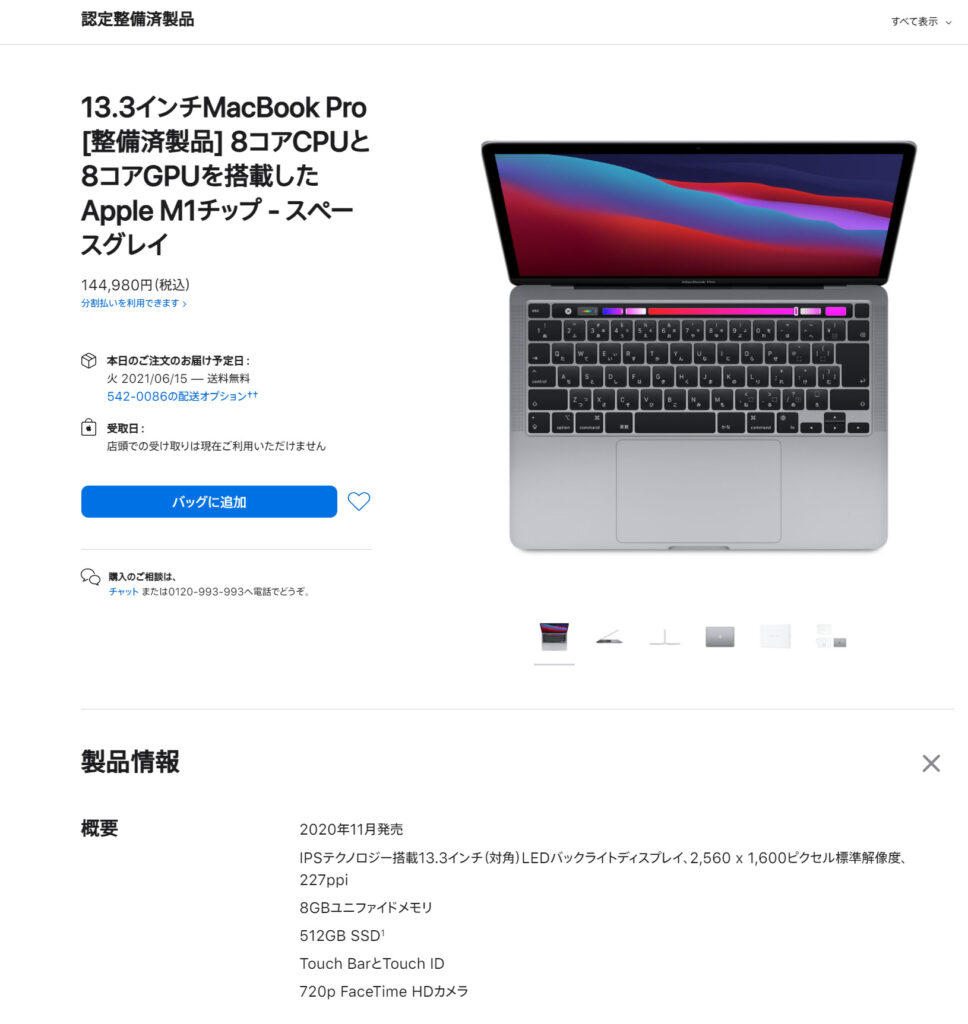Open the 分割払いを利用できます link
This screenshot has width=968, height=1024.
[x=134, y=303]
